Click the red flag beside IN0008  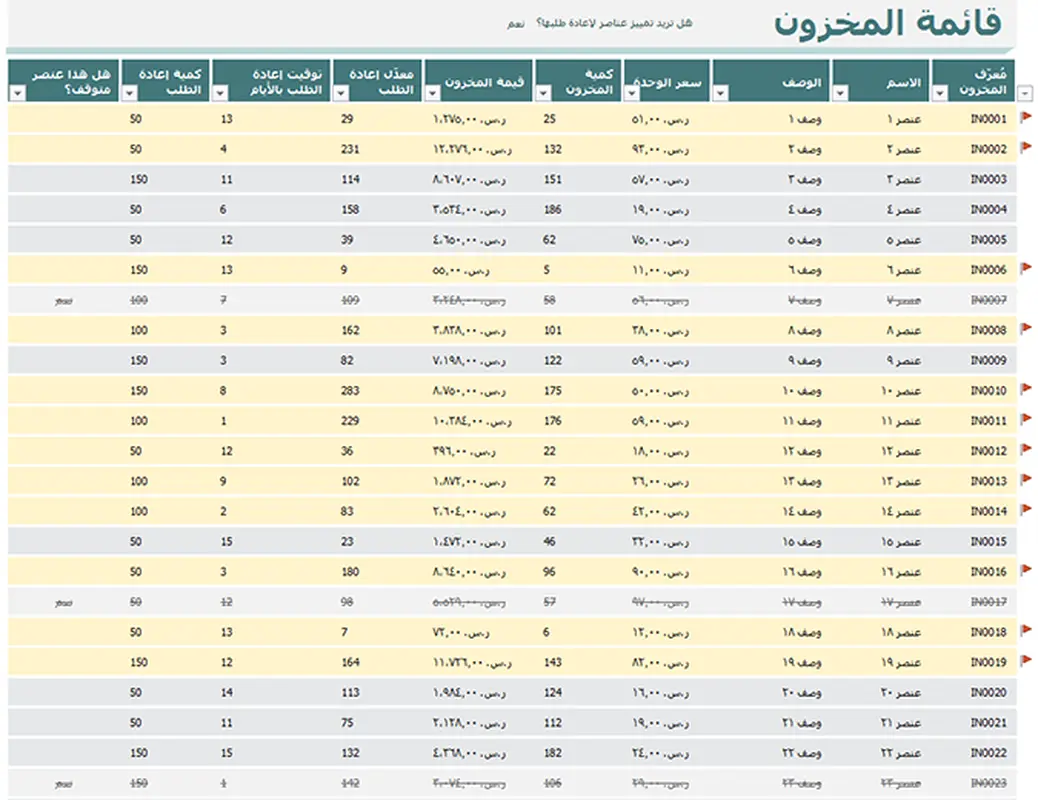pyautogui.click(x=1025, y=328)
